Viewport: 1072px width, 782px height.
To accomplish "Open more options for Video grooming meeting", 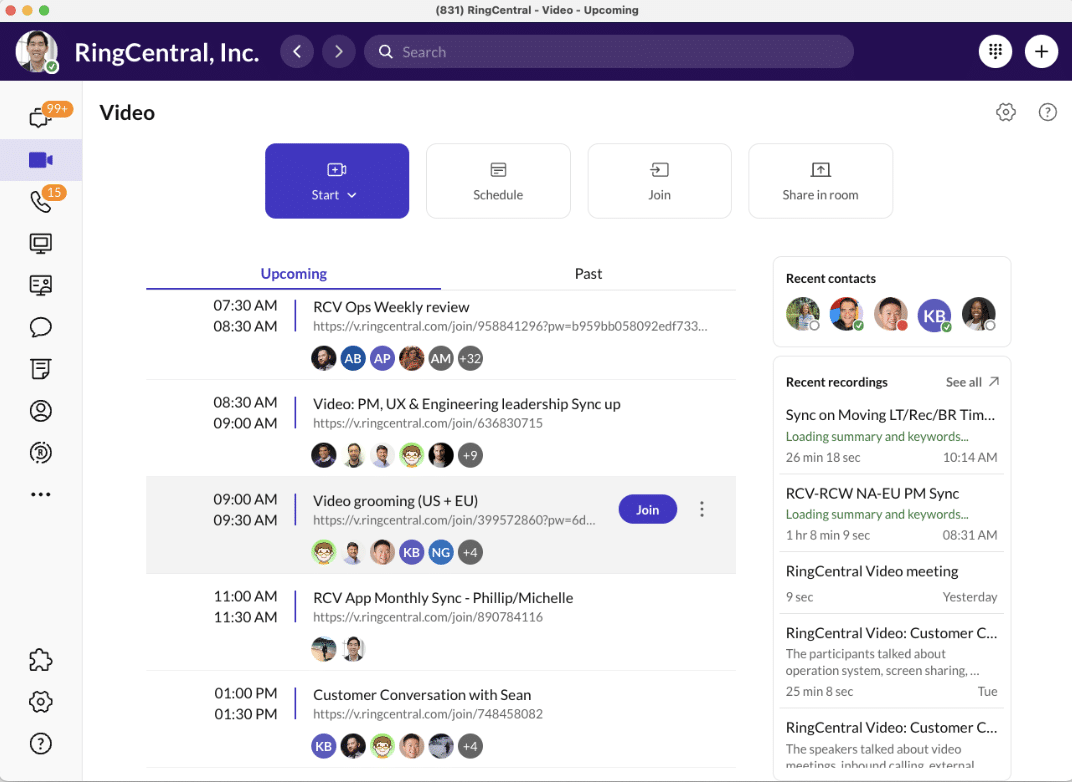I will (x=702, y=510).
